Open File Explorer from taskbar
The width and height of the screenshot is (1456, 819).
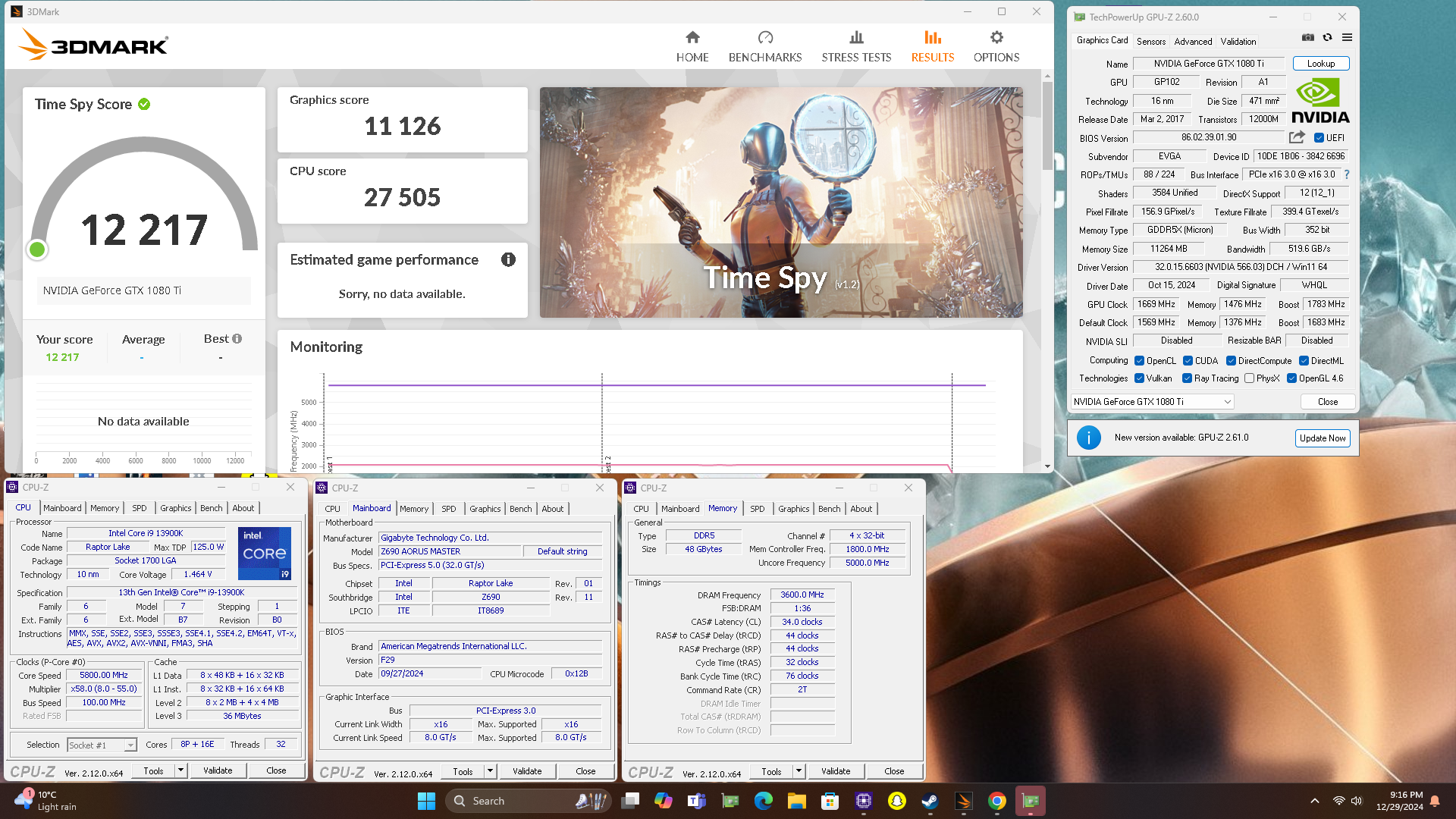[796, 801]
